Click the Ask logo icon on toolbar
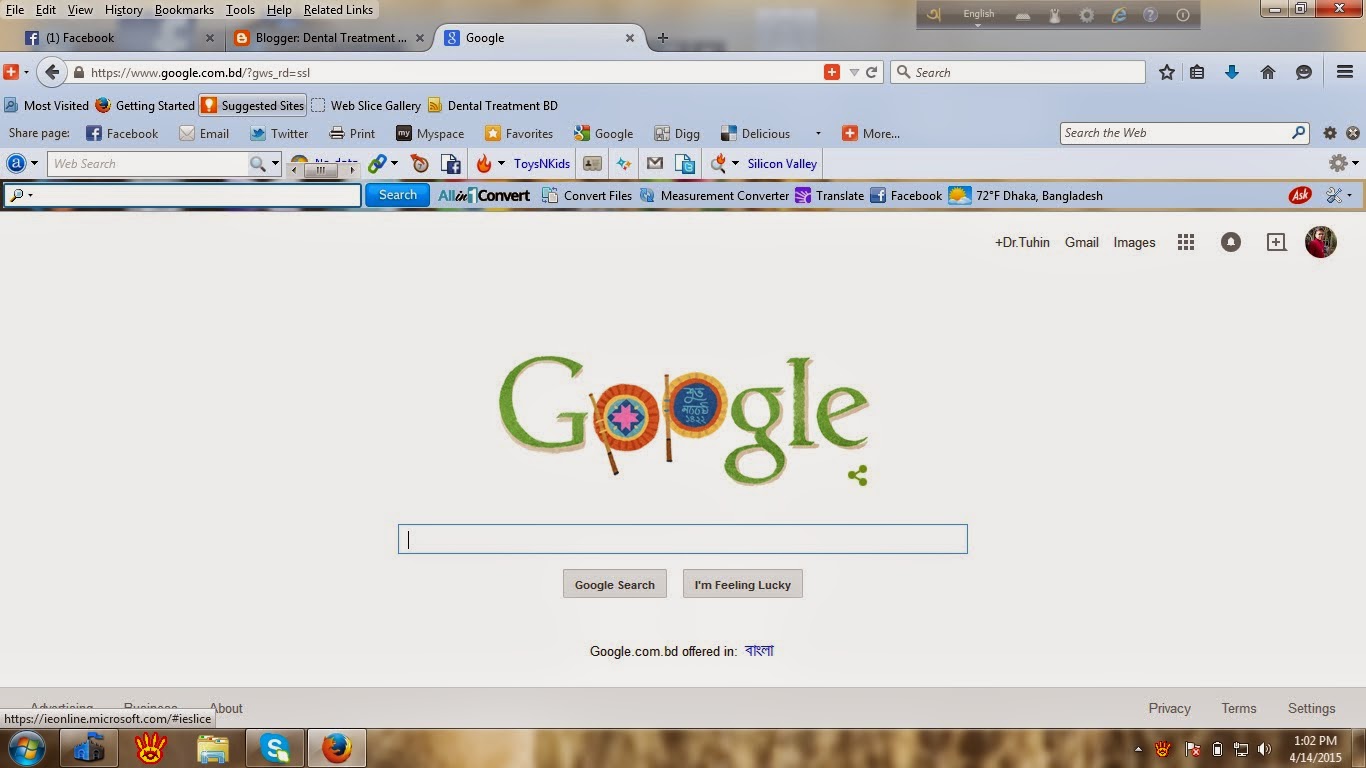Screen dimensions: 1366x768 [x=1300, y=195]
